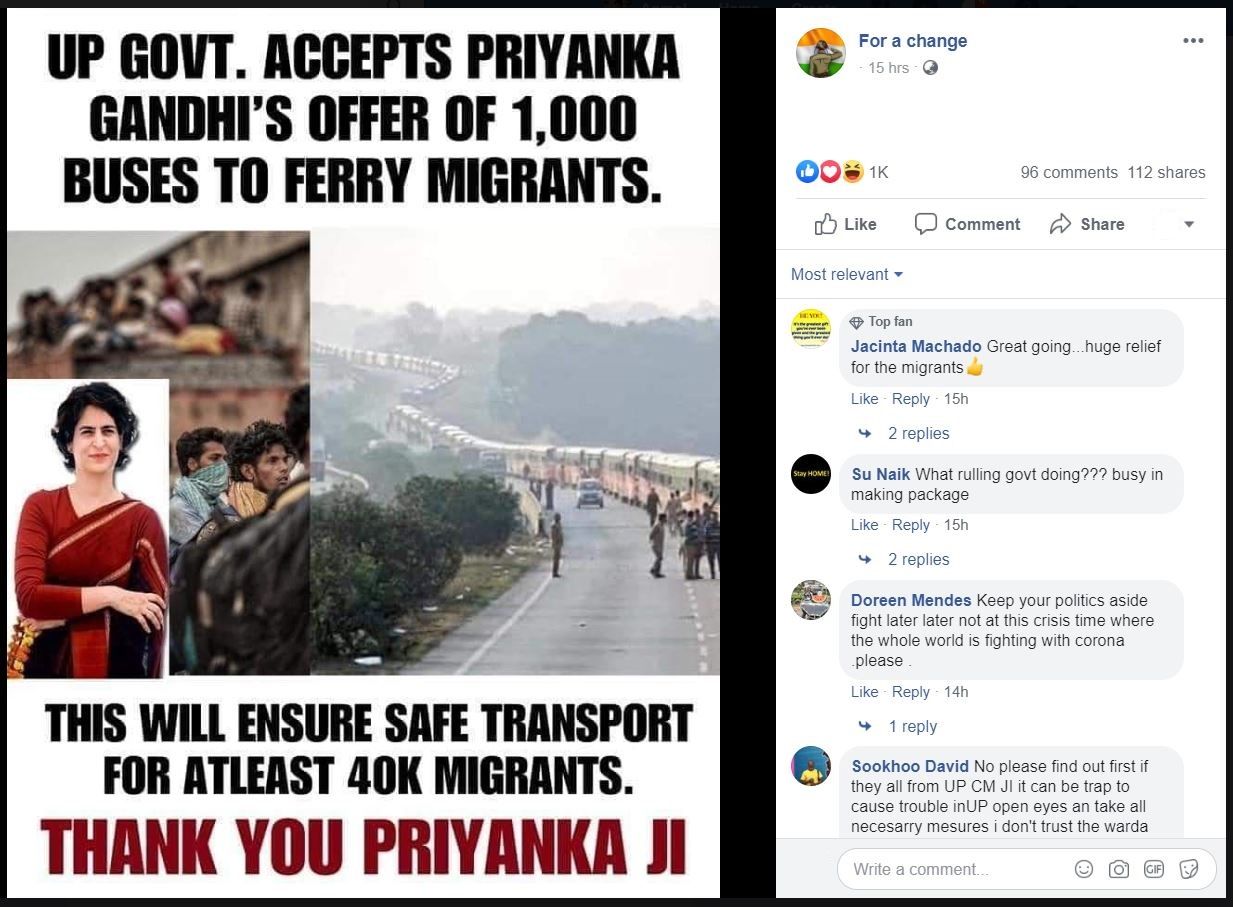Open the post options three-dot menu
The height and width of the screenshot is (907, 1233).
(x=1193, y=41)
